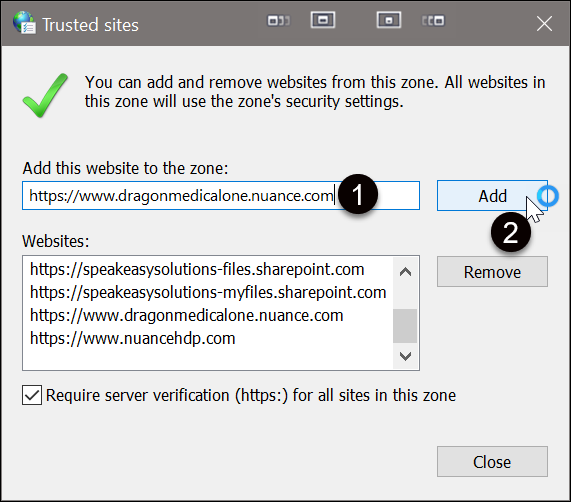This screenshot has width=571, height=502.
Task: Click the Remove button
Action: click(492, 272)
